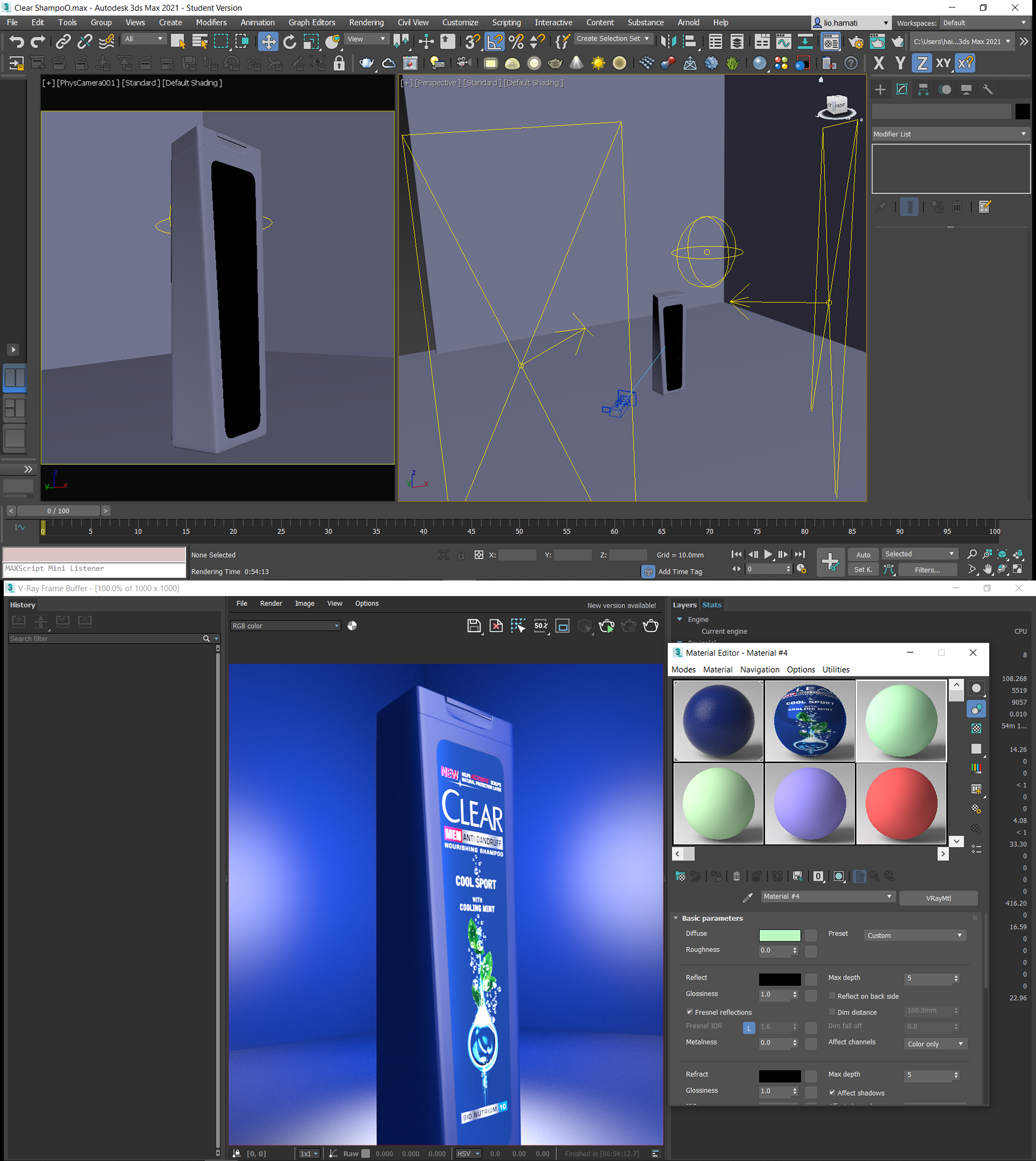This screenshot has width=1036, height=1161.
Task: Expand the Preset Custom dropdown
Action: click(914, 935)
